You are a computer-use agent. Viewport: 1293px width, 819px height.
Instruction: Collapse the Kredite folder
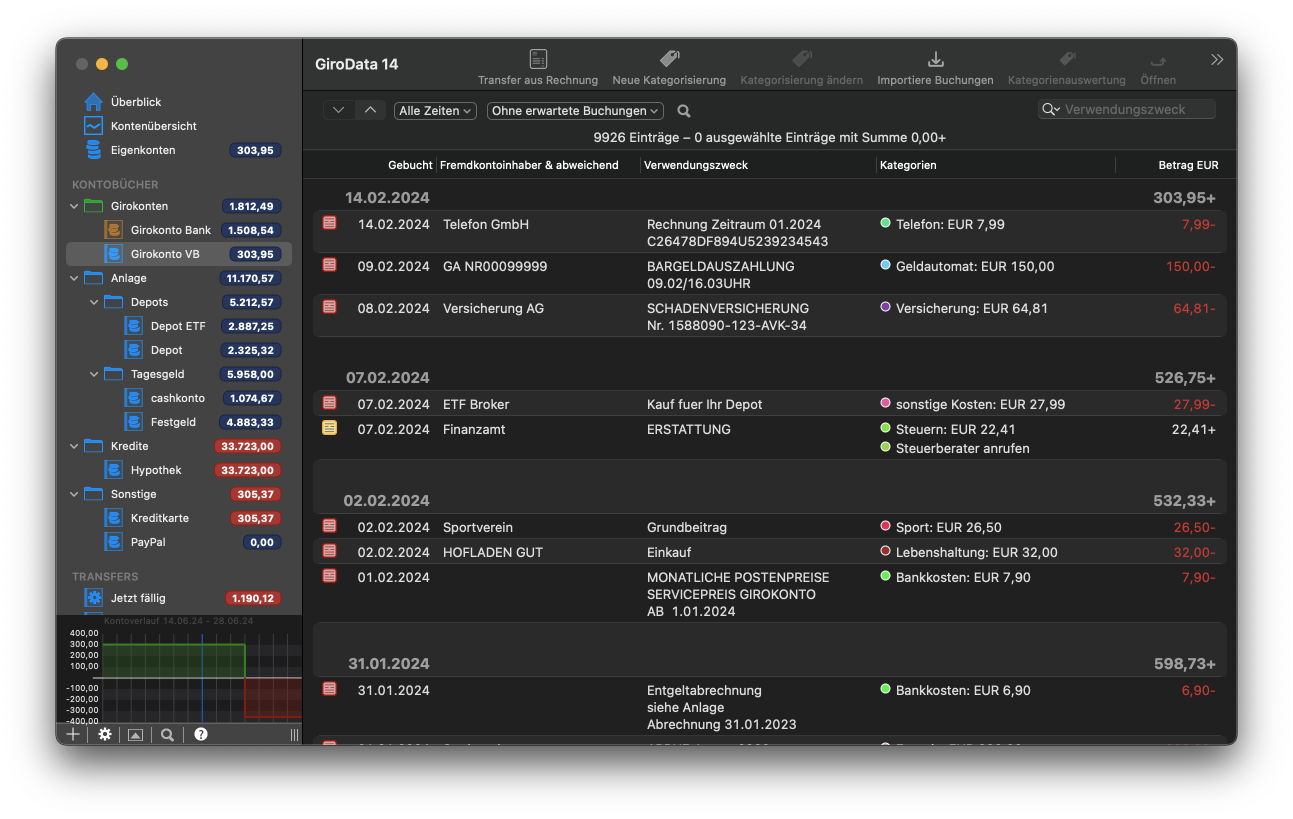tap(73, 446)
